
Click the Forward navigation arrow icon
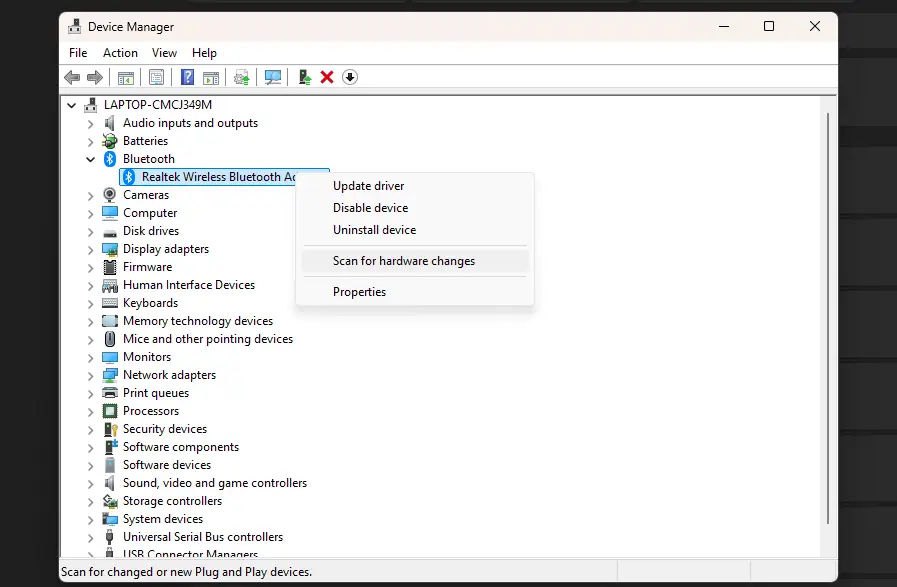coord(95,77)
